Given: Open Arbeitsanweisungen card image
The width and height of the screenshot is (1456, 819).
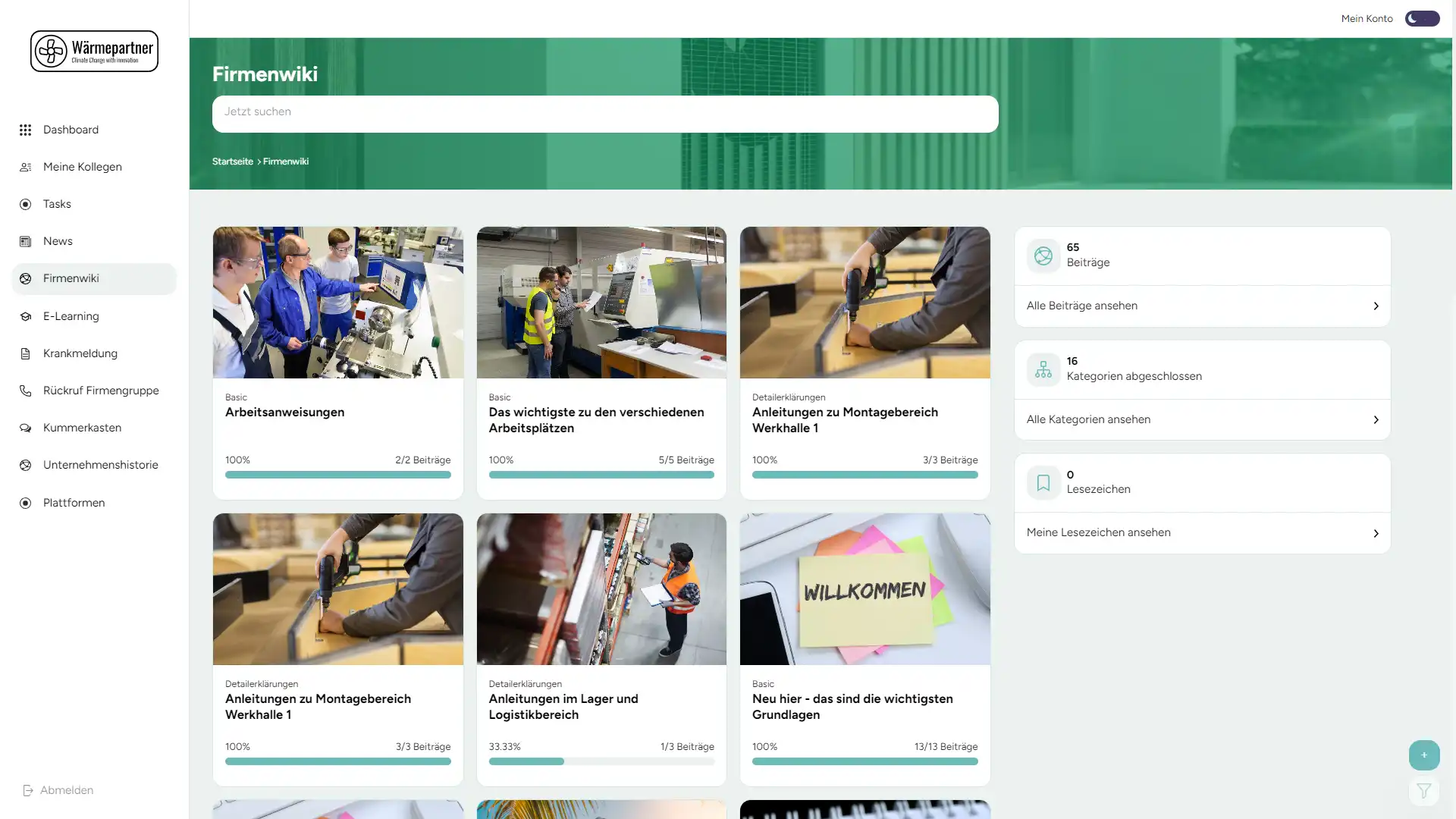Looking at the screenshot, I should tap(337, 303).
